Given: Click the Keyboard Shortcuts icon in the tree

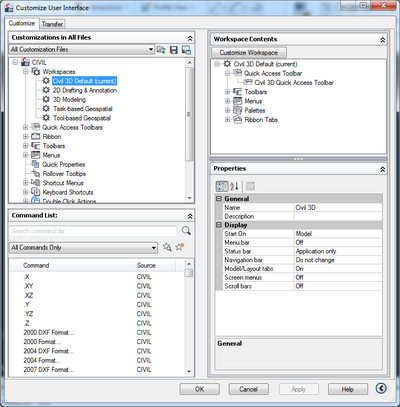Looking at the screenshot, I should pyautogui.click(x=35, y=192).
